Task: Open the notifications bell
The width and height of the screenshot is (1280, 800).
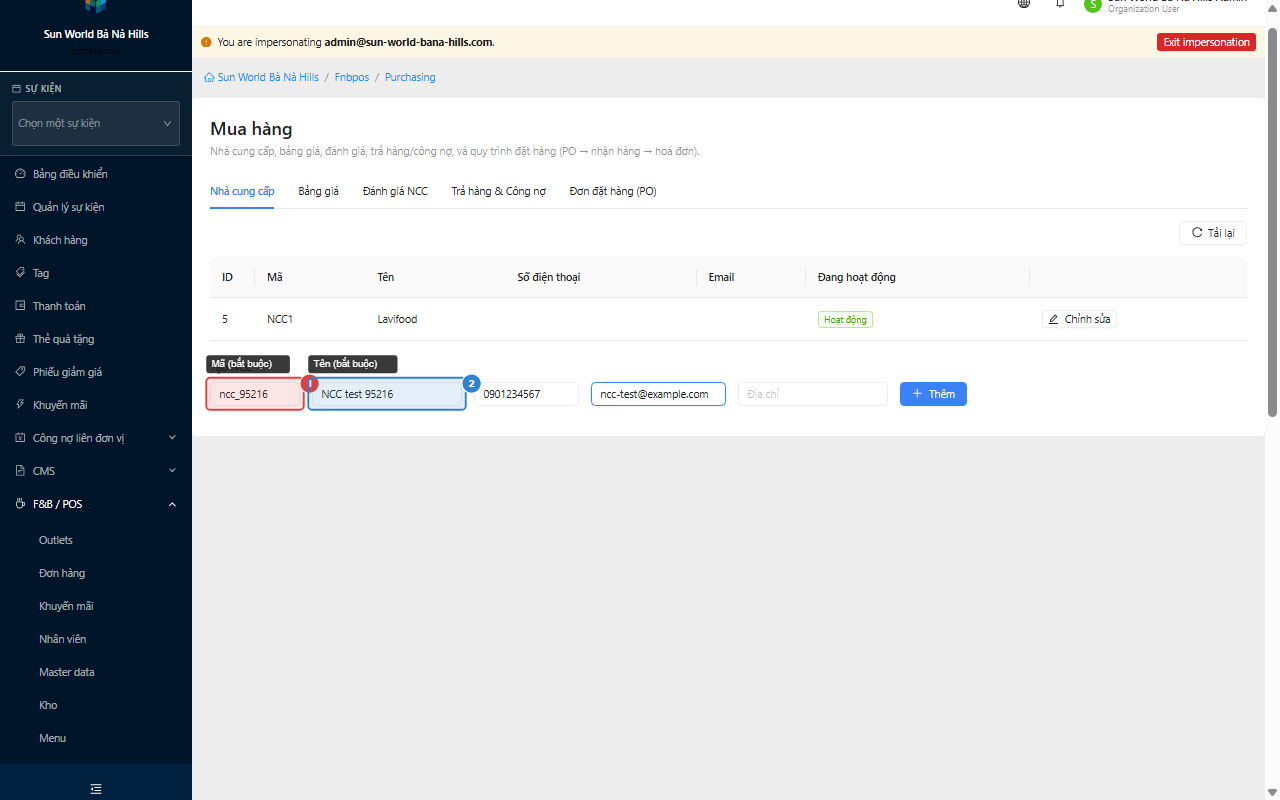Action: click(x=1060, y=4)
